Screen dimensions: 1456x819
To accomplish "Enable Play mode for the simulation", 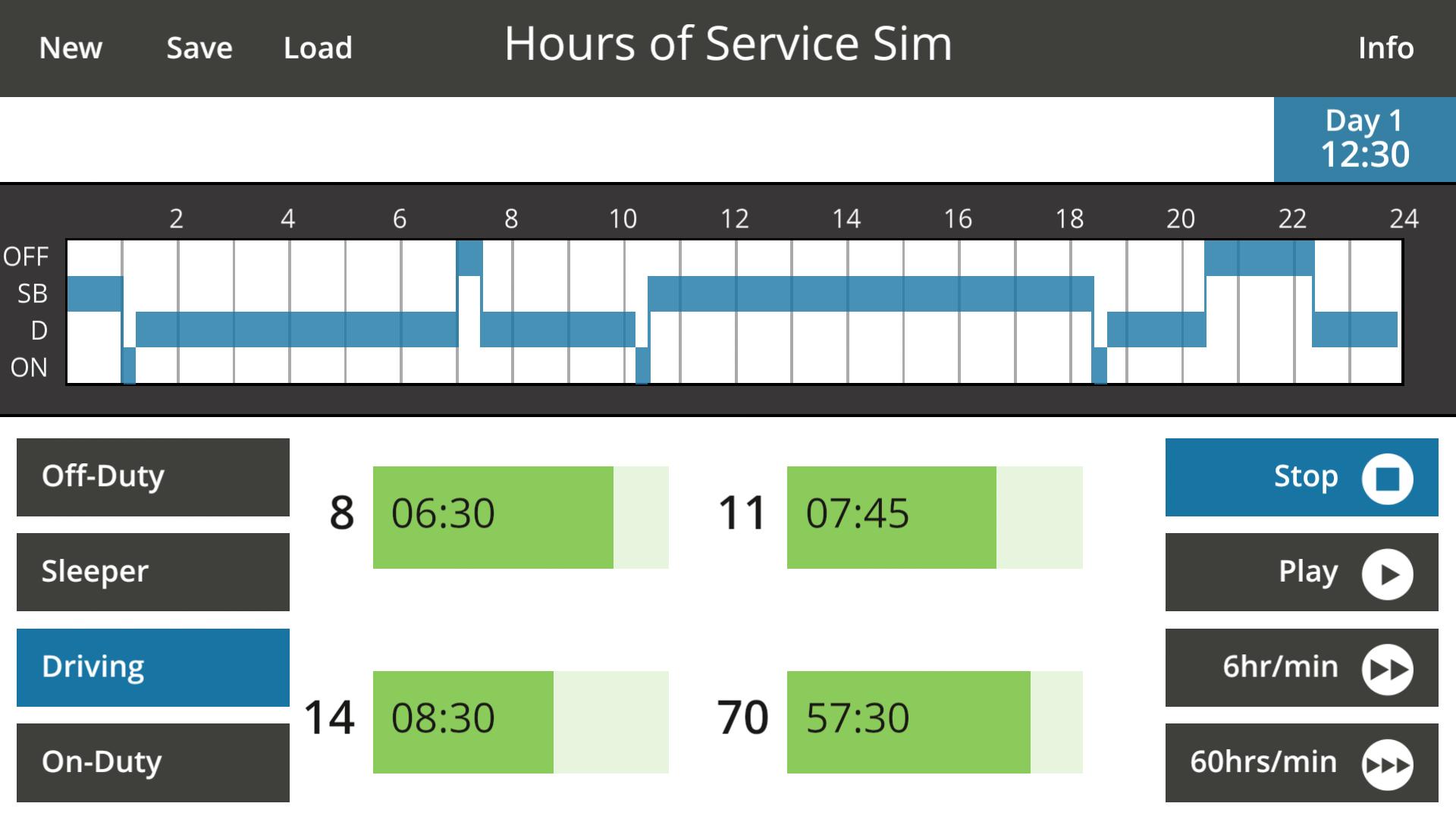I will click(x=1301, y=572).
